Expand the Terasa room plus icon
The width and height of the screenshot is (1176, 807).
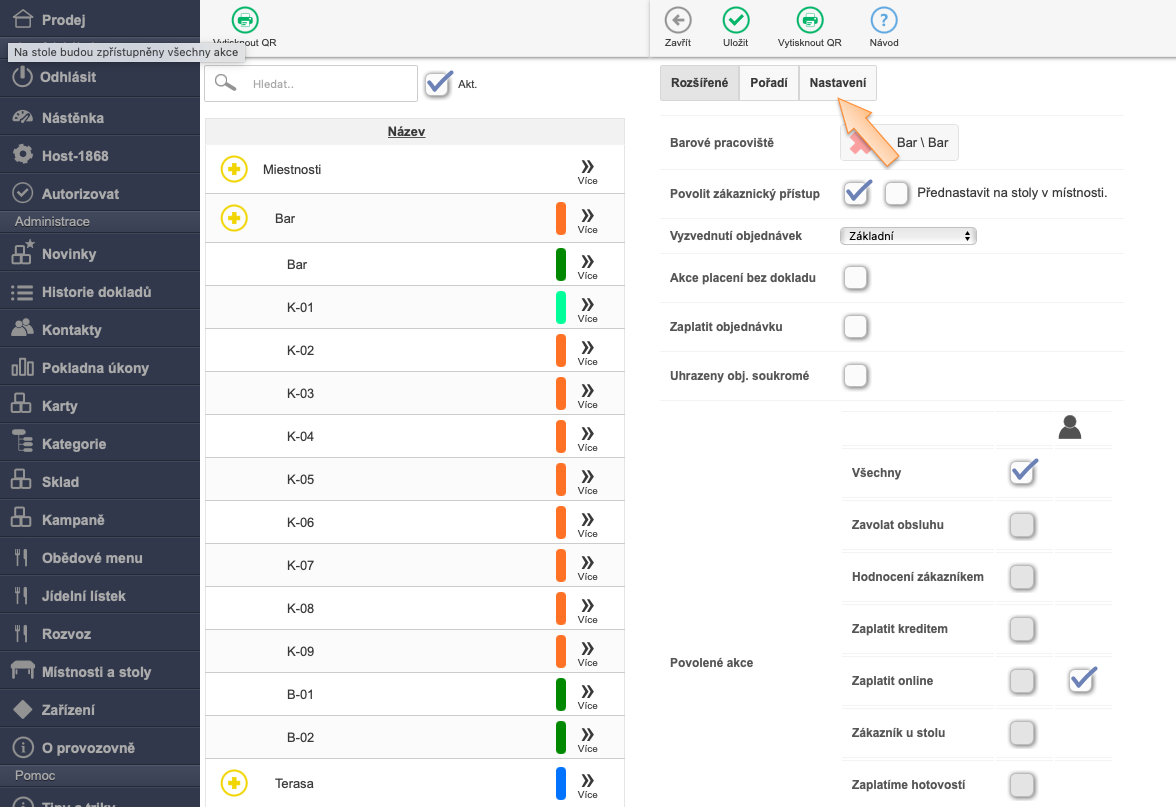pyautogui.click(x=234, y=783)
